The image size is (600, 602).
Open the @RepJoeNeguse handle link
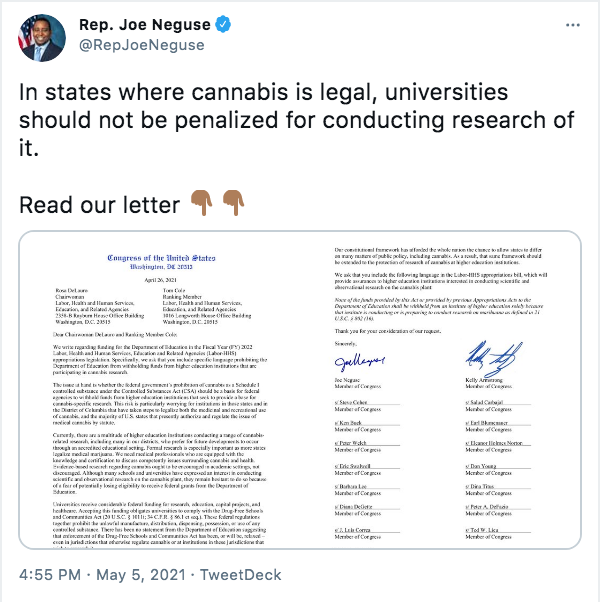[142, 45]
